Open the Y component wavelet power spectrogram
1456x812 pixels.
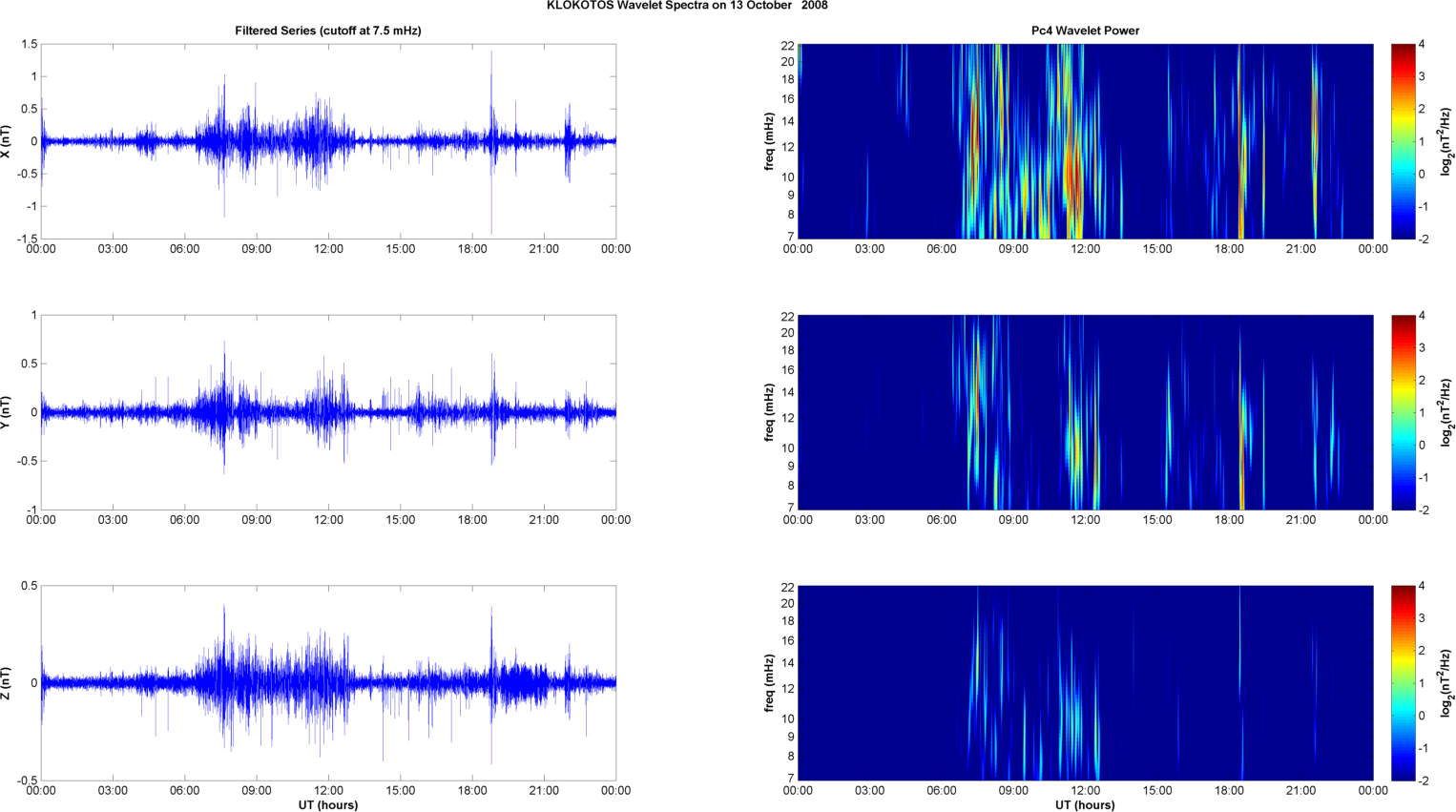(1085, 412)
